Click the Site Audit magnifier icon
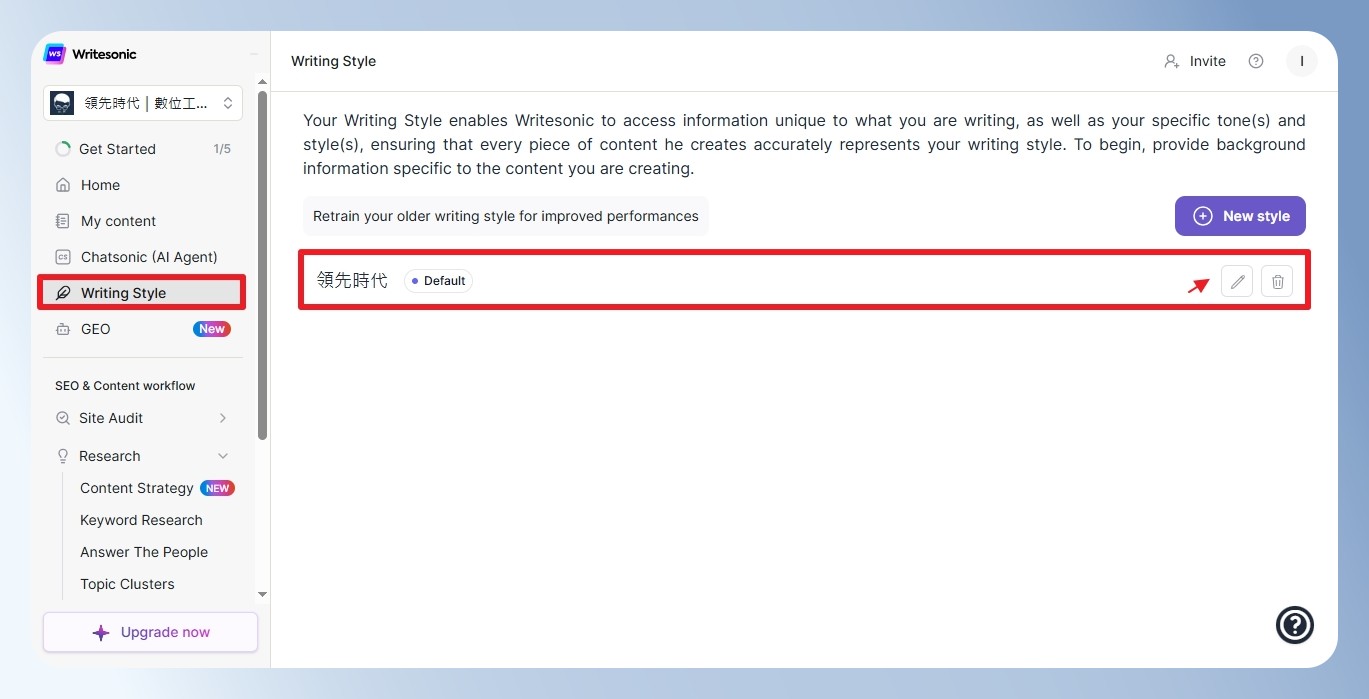Viewport: 1369px width, 699px height. pyautogui.click(x=63, y=418)
